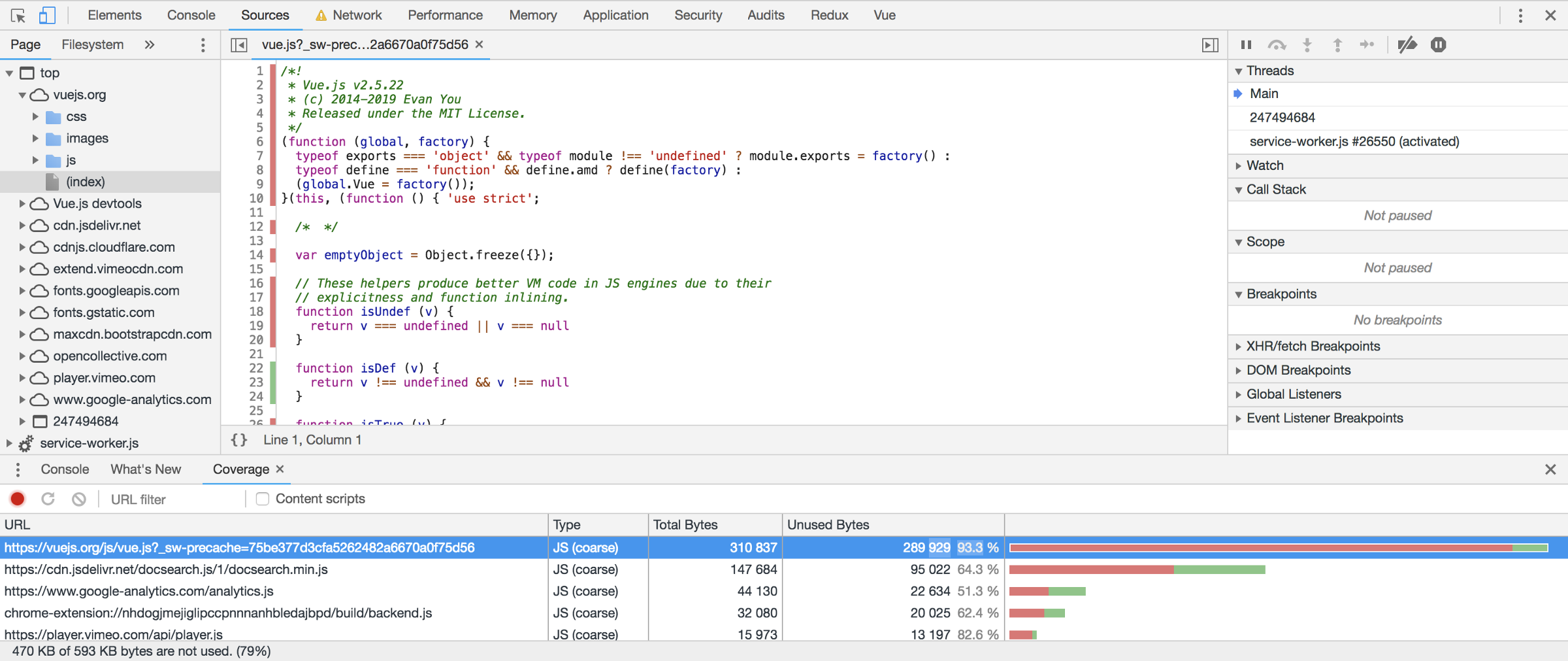Click the Step icon in debugger toolbar
The width and height of the screenshot is (1568, 661).
tap(1367, 44)
